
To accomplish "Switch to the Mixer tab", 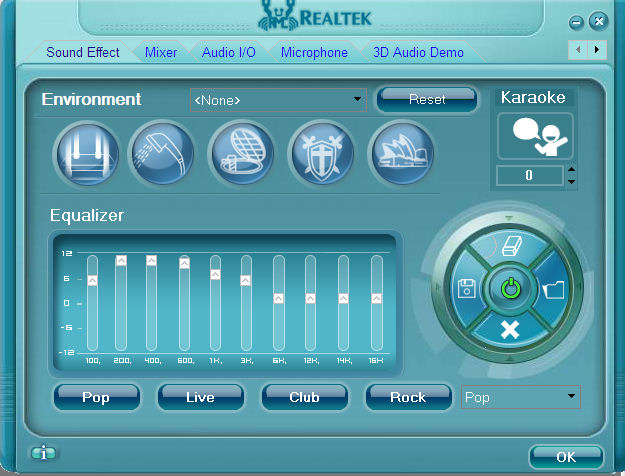I will [x=161, y=52].
